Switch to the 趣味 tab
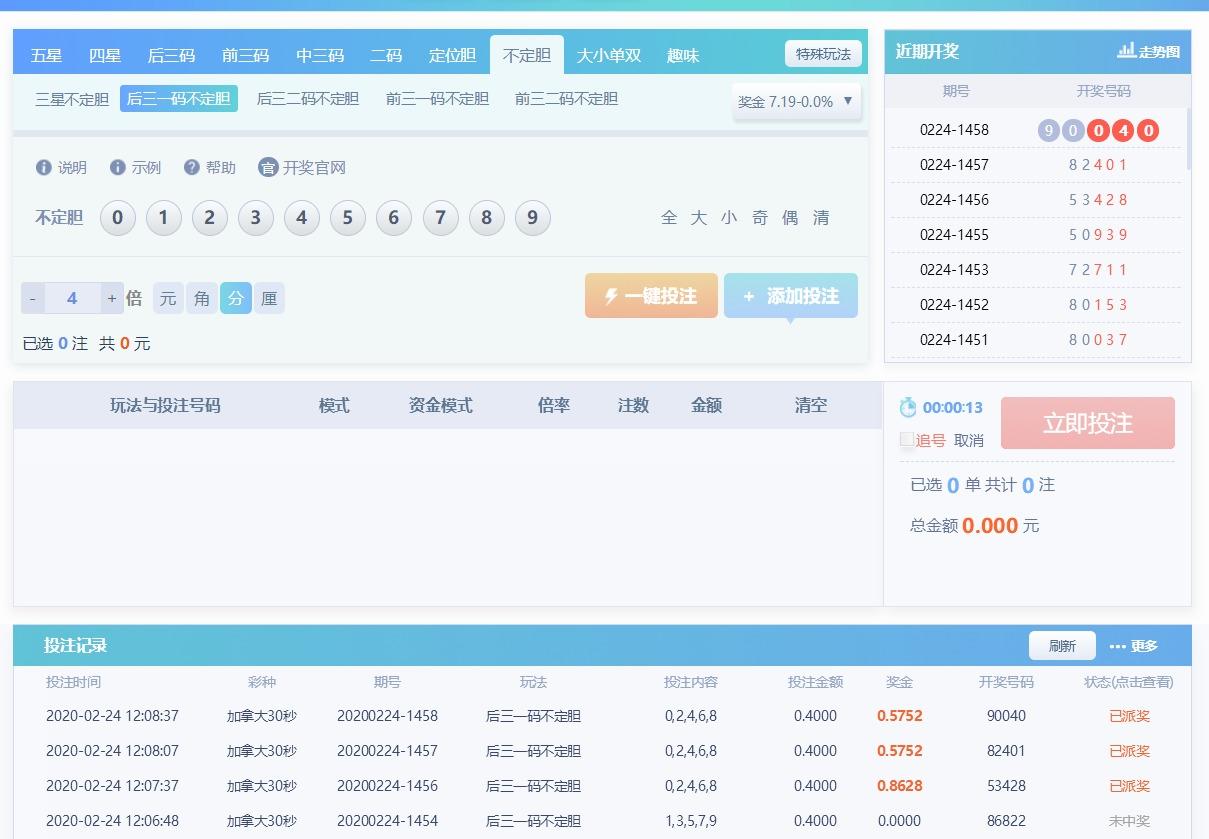Image resolution: width=1209 pixels, height=839 pixels. pos(683,55)
